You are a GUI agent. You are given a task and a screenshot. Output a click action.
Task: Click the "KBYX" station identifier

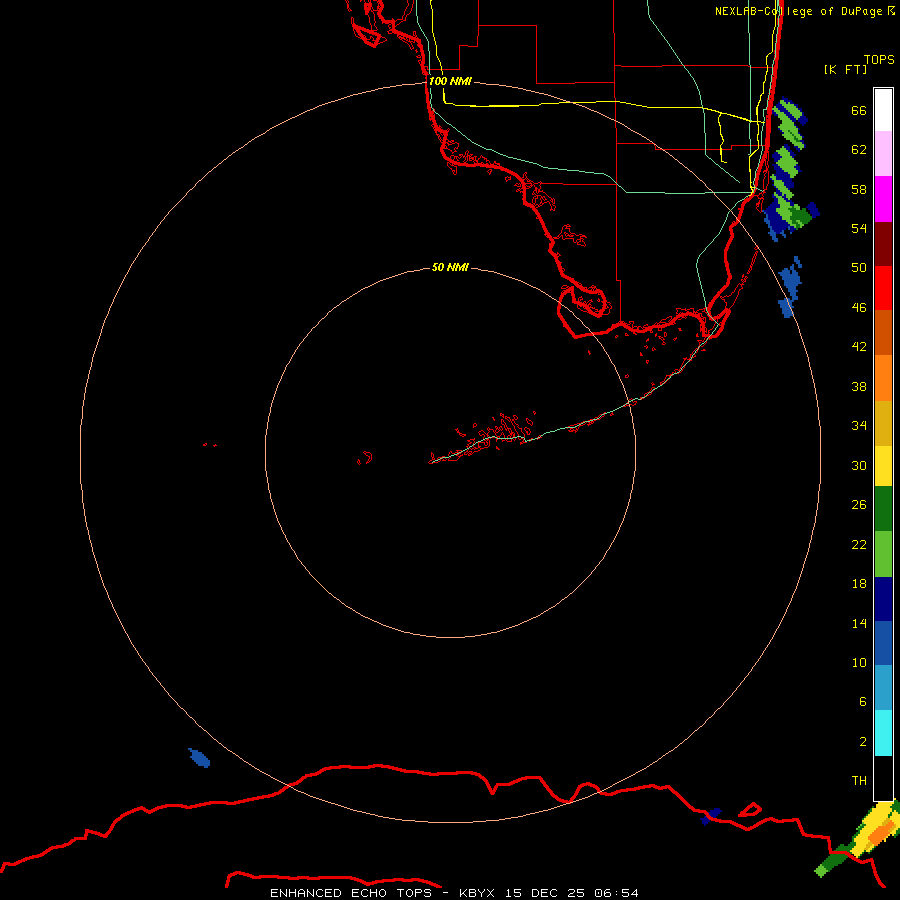pos(476,893)
